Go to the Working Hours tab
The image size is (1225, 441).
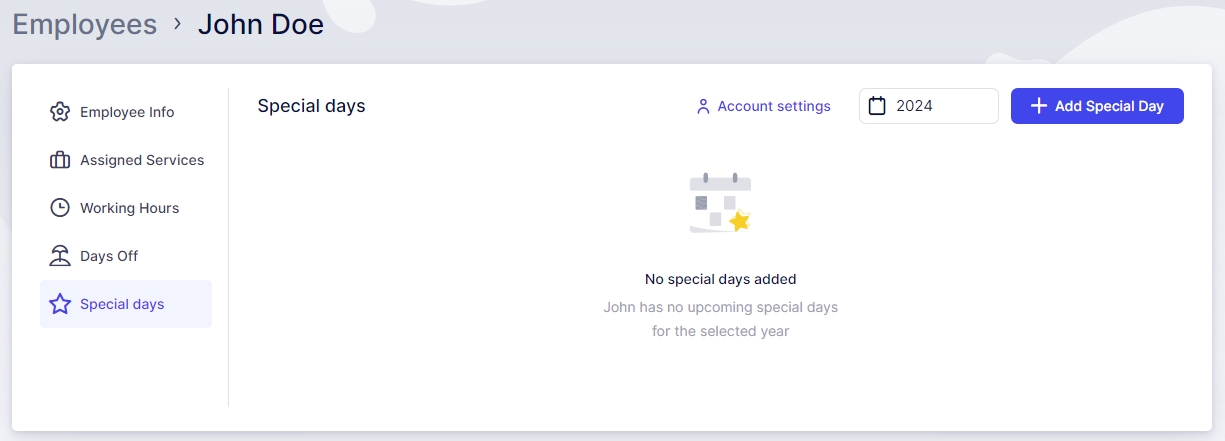point(130,208)
